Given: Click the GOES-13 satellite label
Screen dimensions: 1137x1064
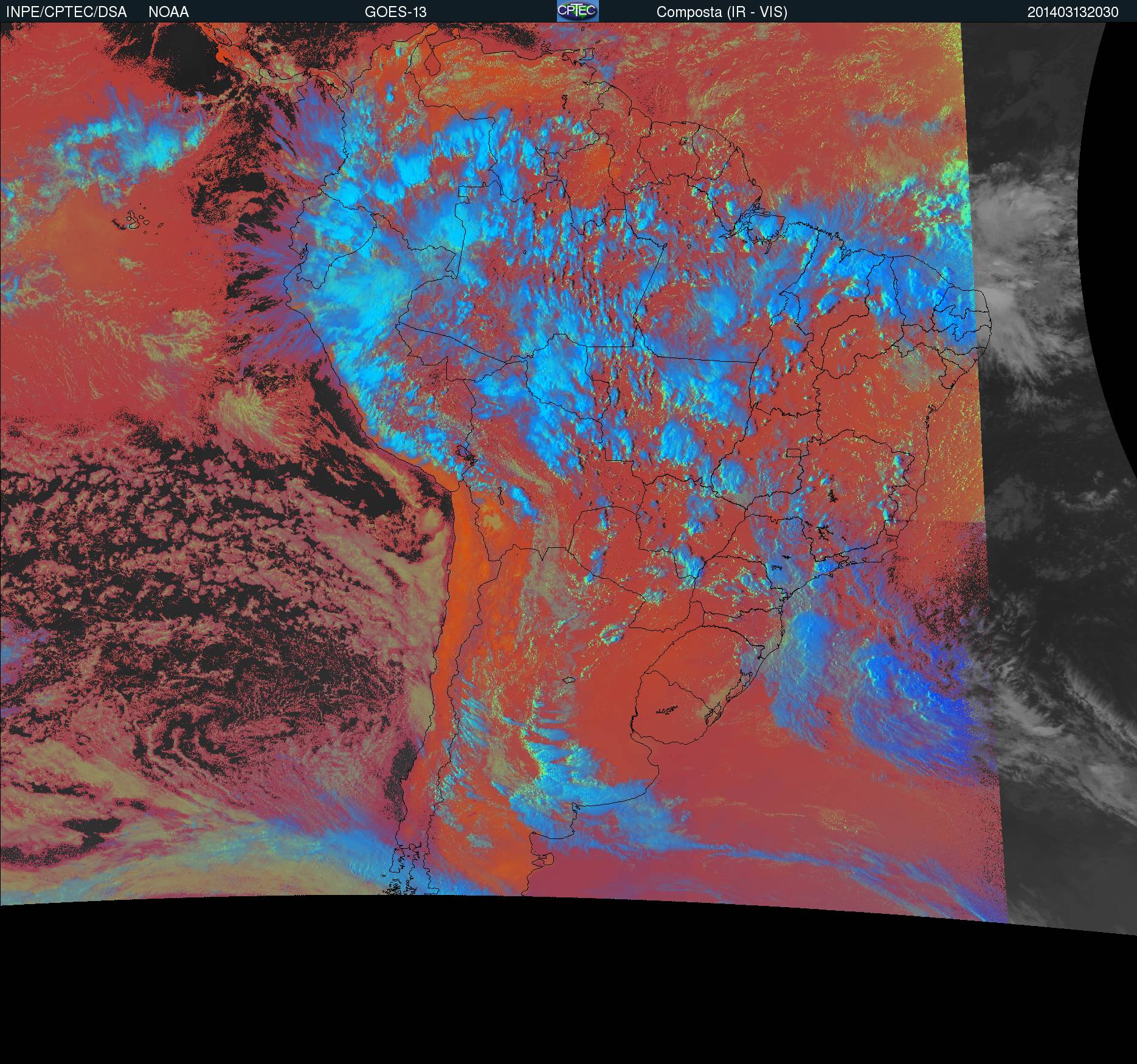Looking at the screenshot, I should 395,12.
